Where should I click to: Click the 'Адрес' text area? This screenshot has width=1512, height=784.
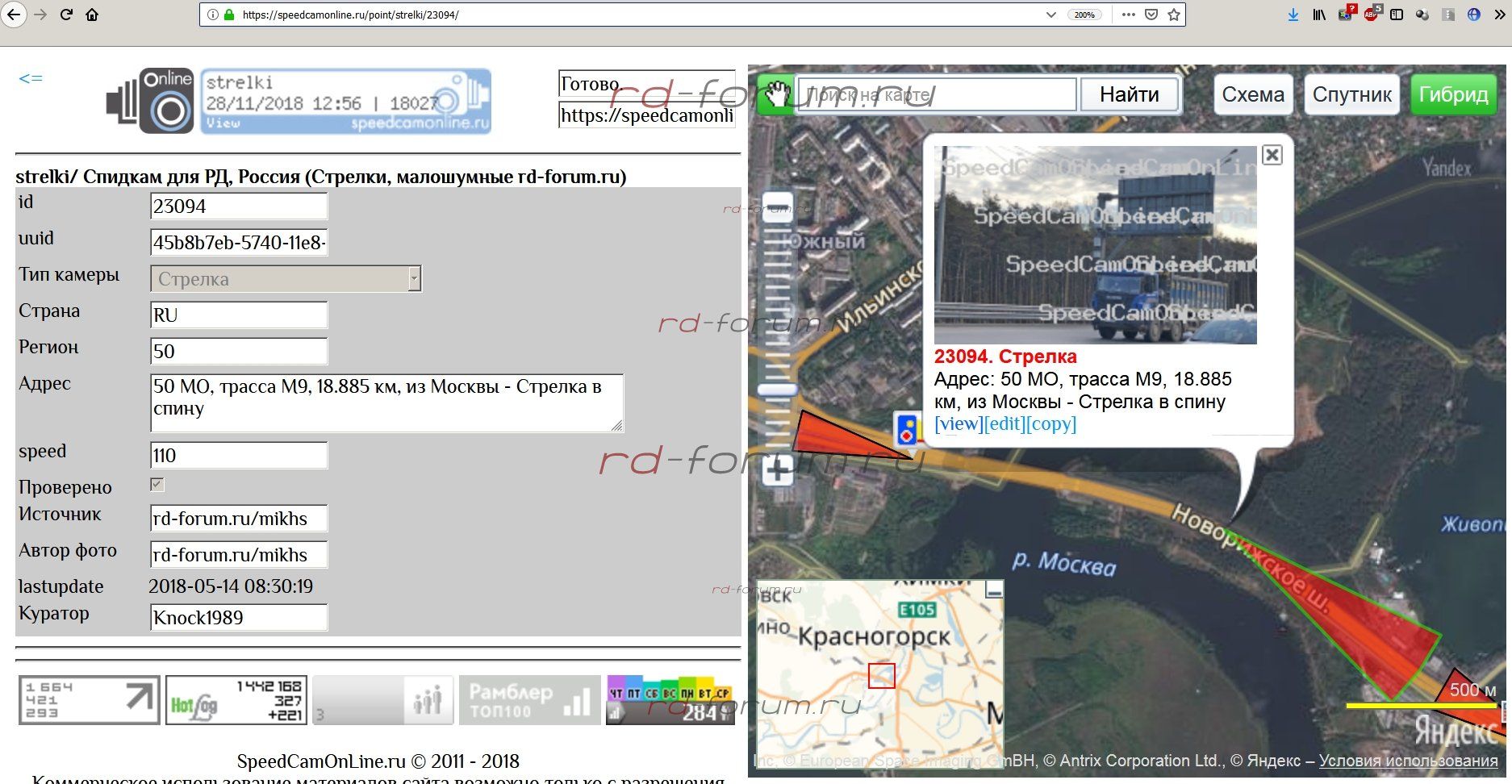click(387, 402)
